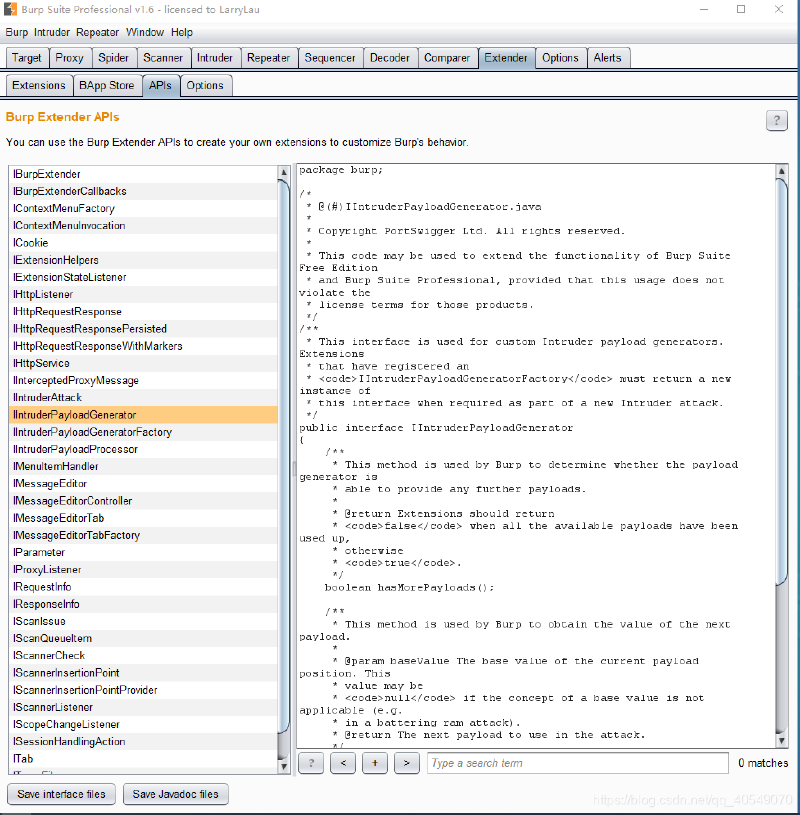Click the Save interface files button
Viewport: 800px width, 815px height.
[x=61, y=794]
